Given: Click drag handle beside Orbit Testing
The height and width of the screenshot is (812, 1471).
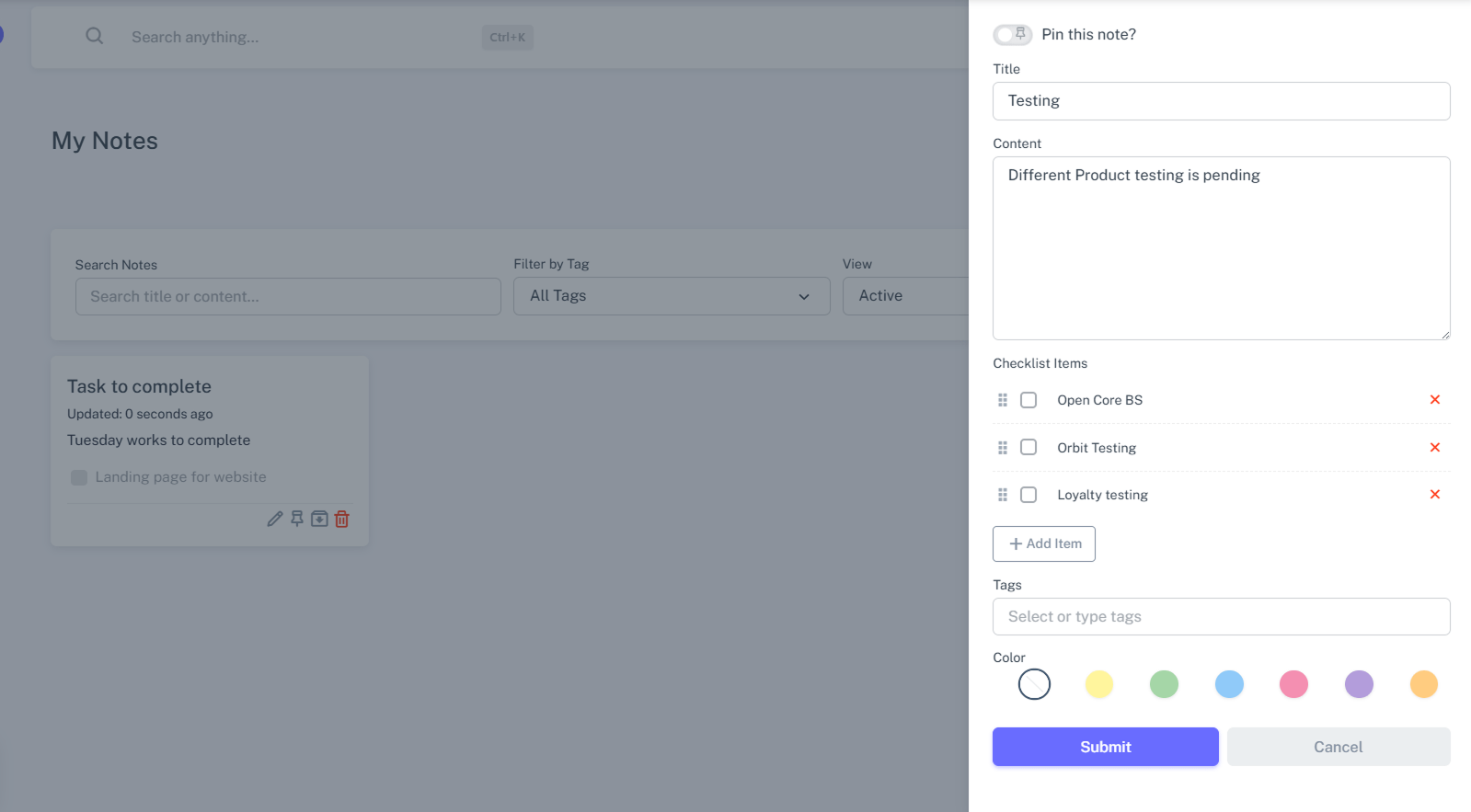Looking at the screenshot, I should pyautogui.click(x=1003, y=448).
